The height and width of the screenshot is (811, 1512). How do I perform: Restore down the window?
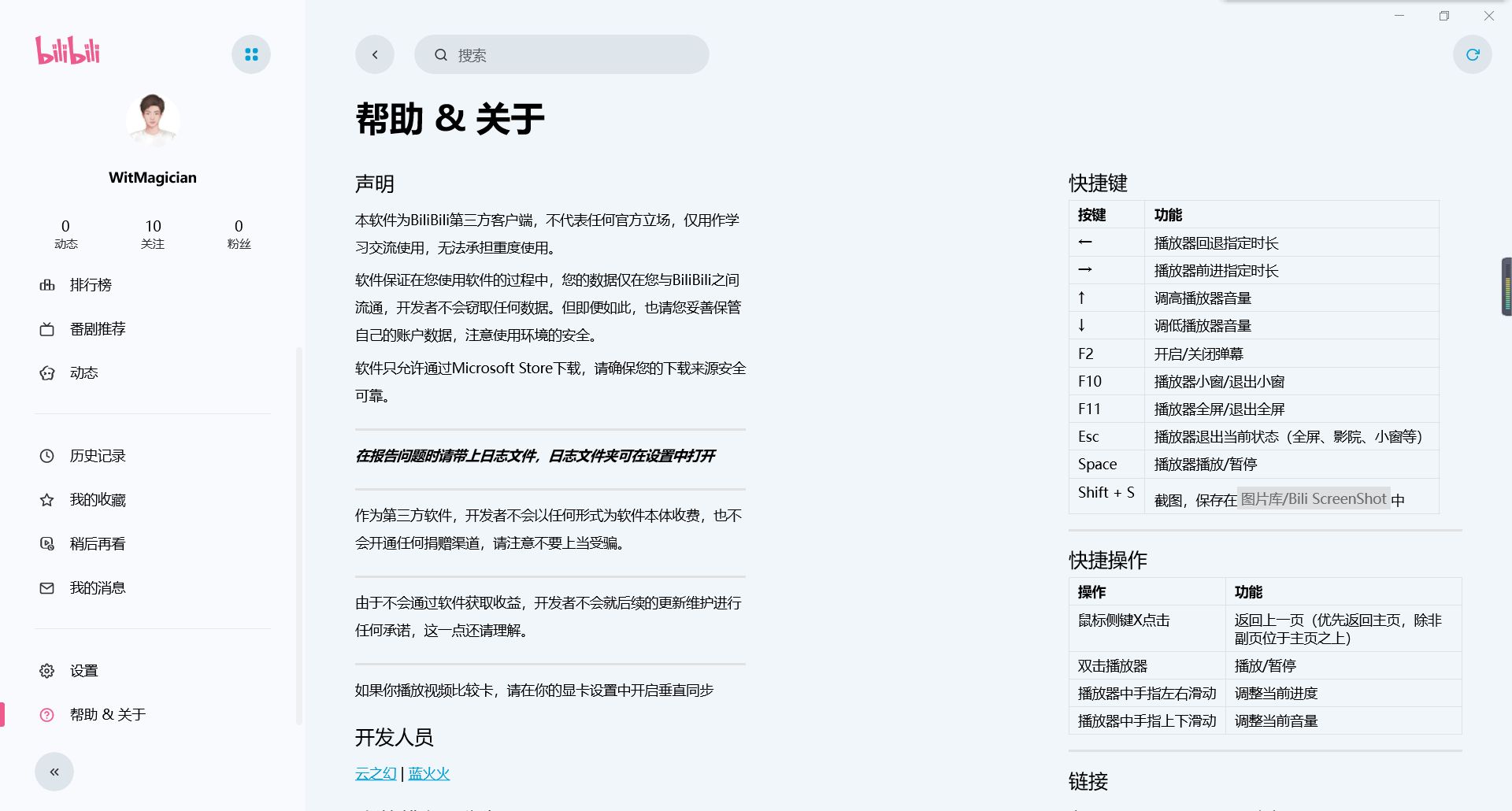point(1444,16)
